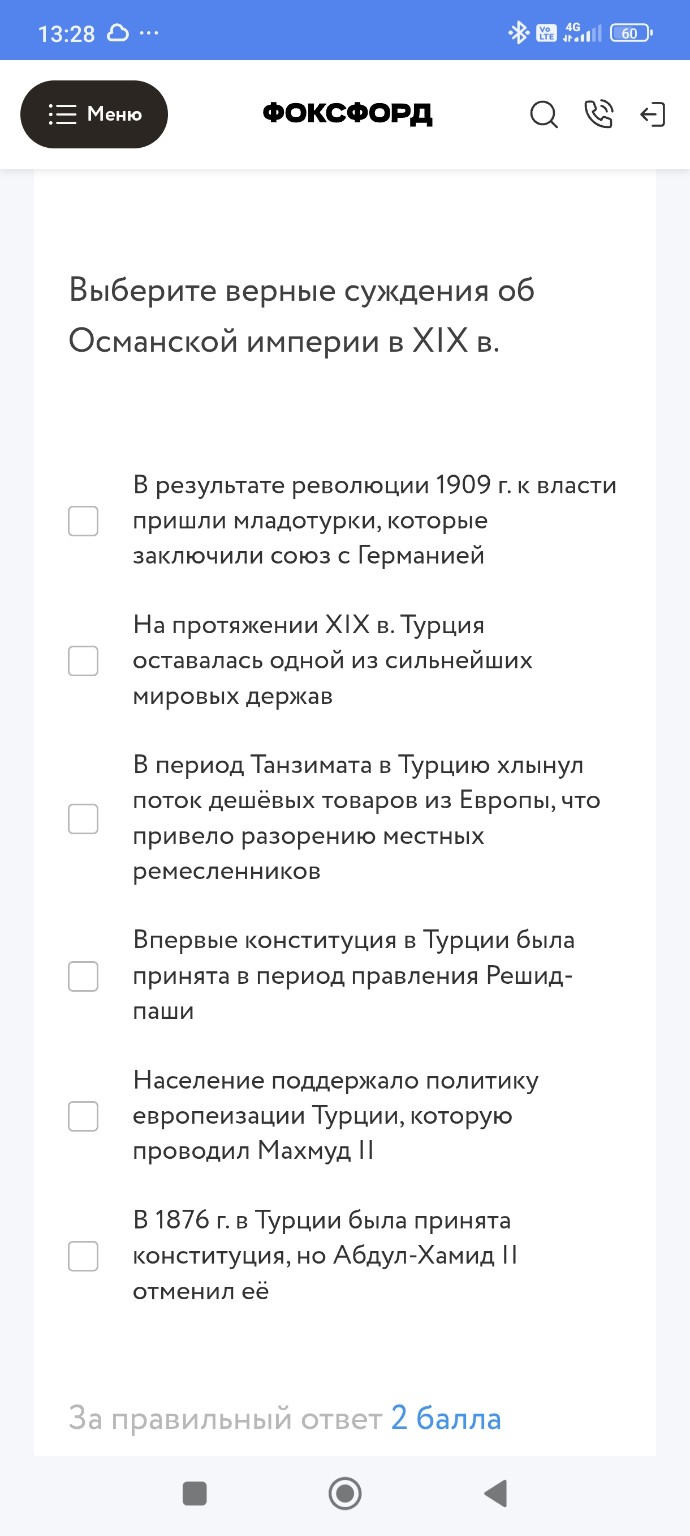Check the statement about Reshid-pasha constitution
The height and width of the screenshot is (1536, 690).
click(x=83, y=976)
